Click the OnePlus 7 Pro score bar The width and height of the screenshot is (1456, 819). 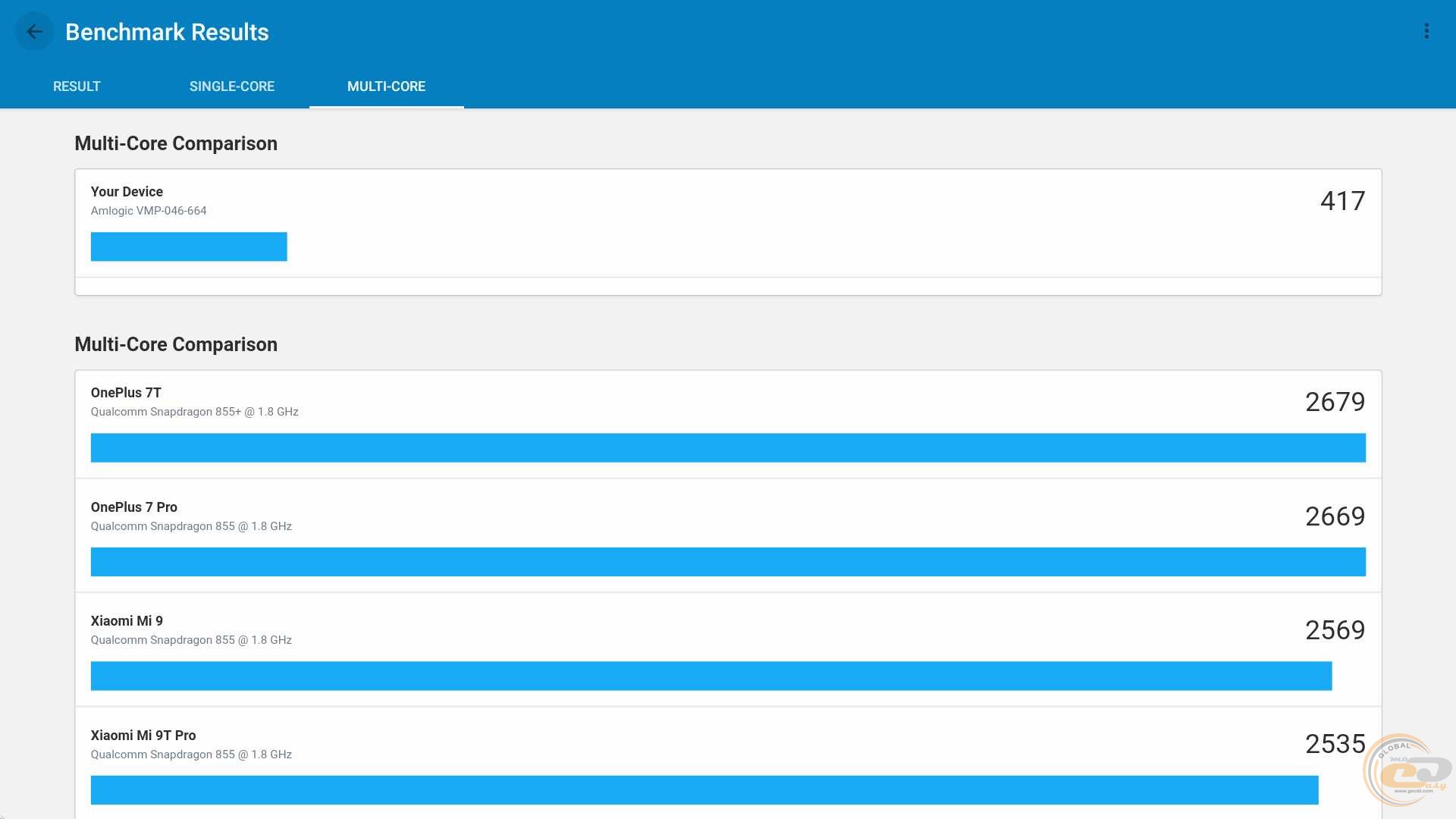728,562
